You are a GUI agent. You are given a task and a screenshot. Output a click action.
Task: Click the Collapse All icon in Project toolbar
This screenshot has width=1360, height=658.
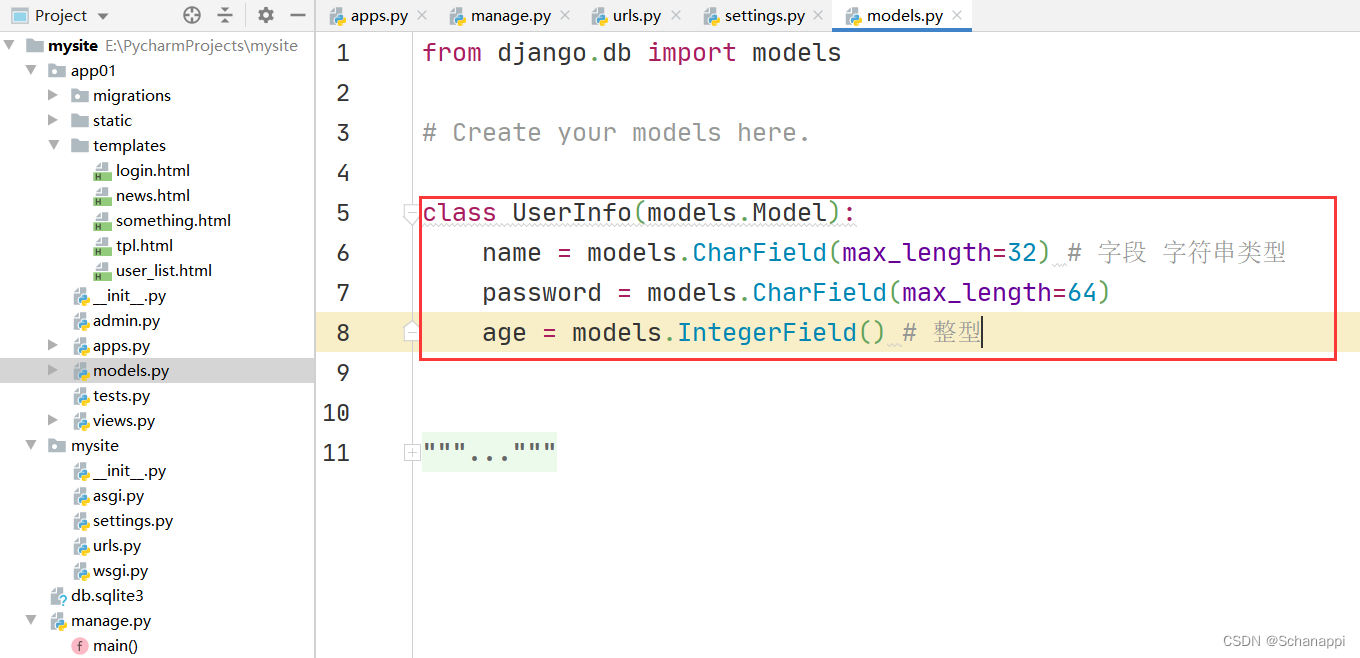[225, 15]
